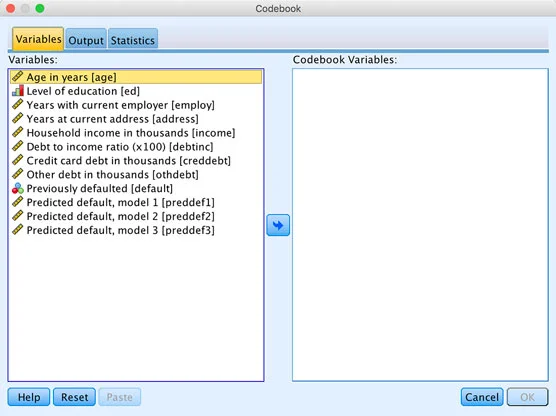Click inside the empty Codebook Variables list
Image resolution: width=556 pixels, height=416 pixels.
pos(420,225)
